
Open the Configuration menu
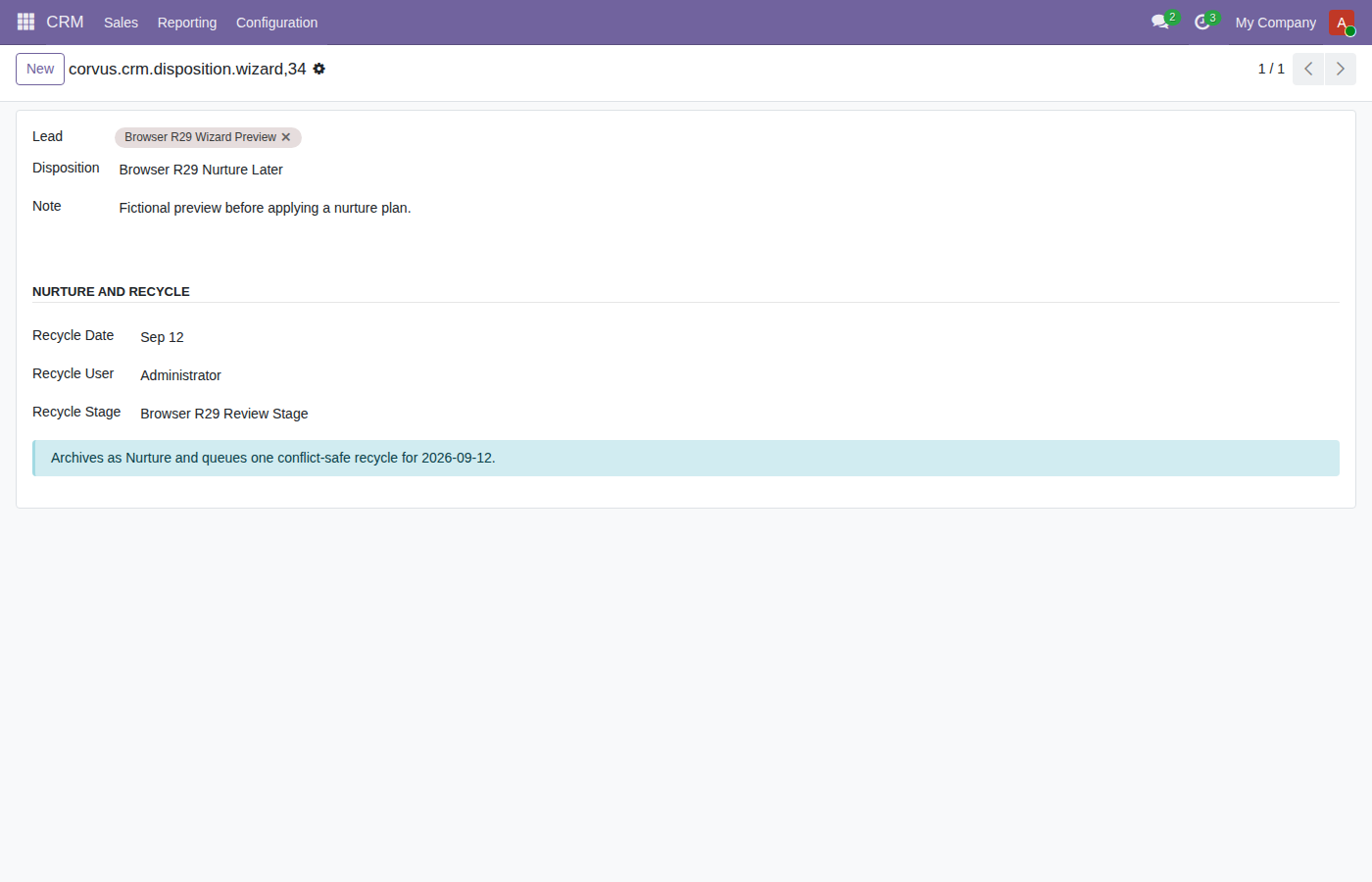(x=276, y=23)
